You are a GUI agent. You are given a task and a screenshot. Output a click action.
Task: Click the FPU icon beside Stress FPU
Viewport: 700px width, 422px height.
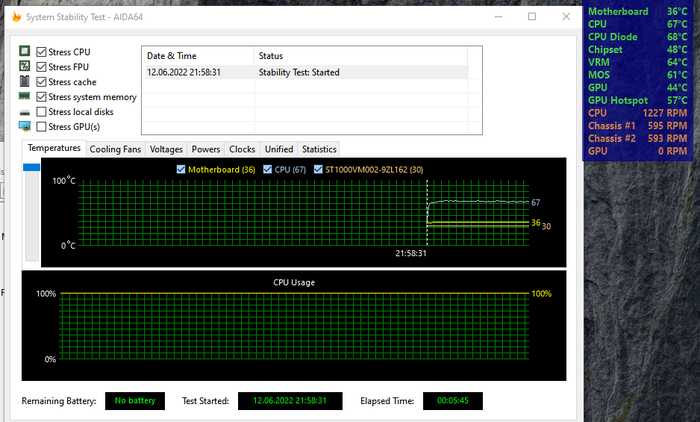(x=25, y=66)
